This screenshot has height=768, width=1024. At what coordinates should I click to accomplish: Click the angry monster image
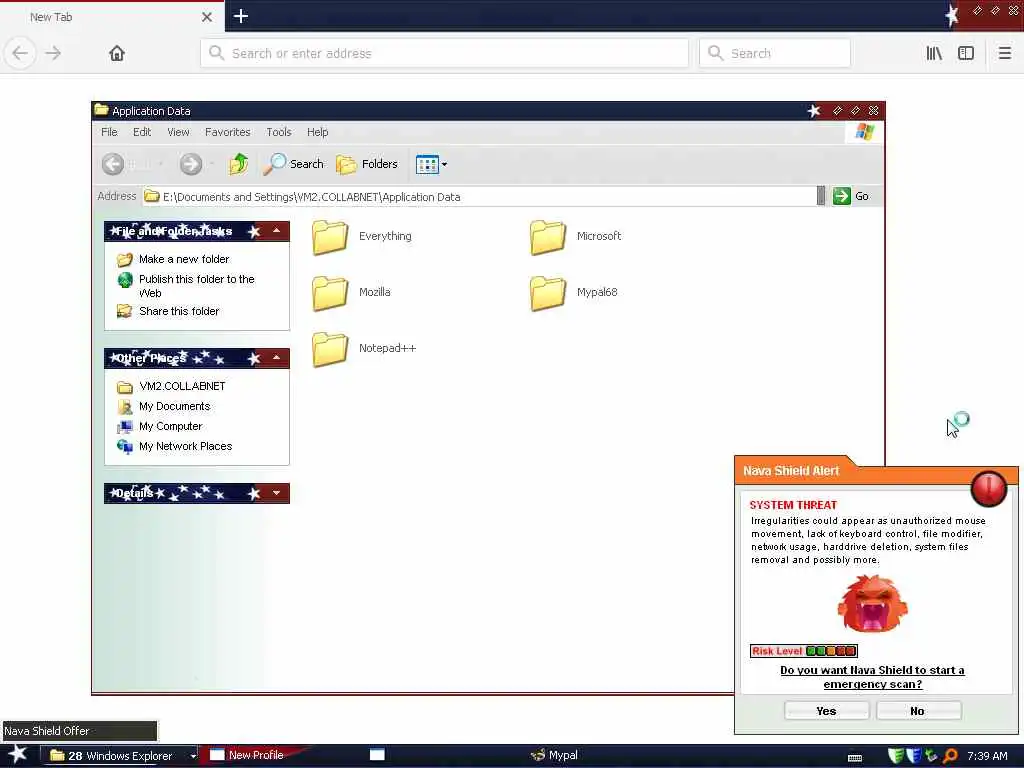click(x=872, y=603)
